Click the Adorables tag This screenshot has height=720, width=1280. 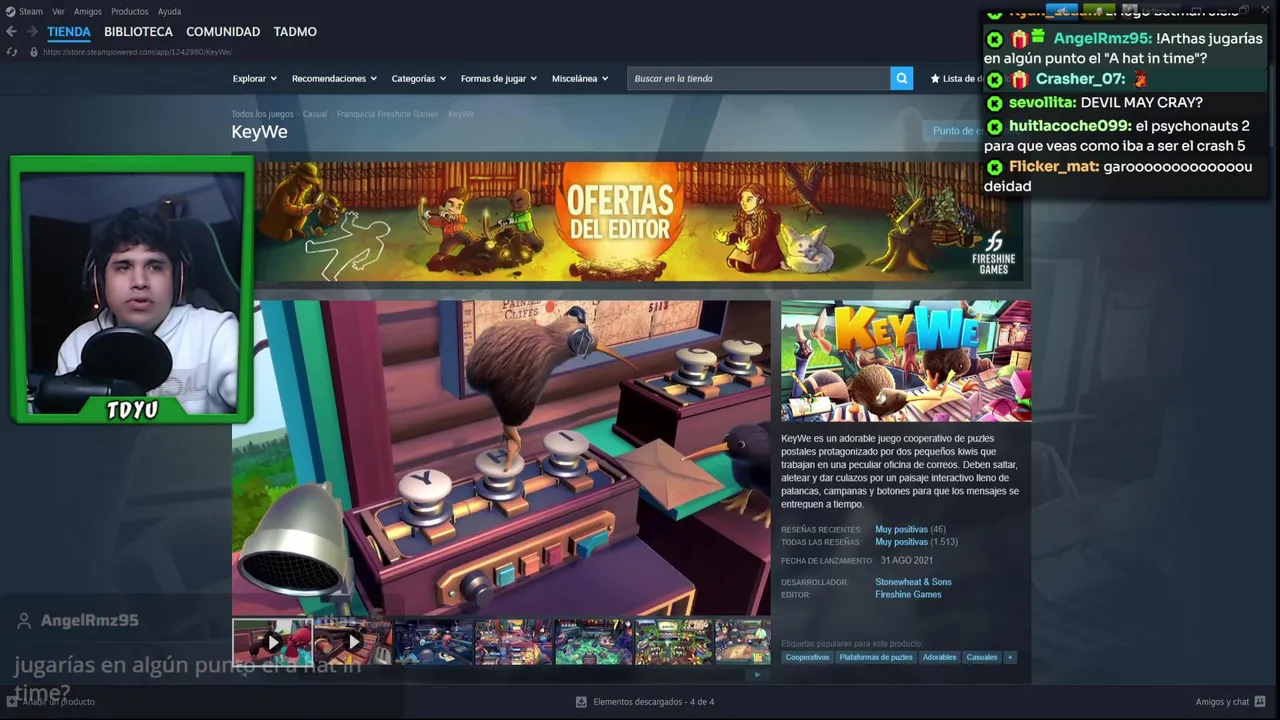[x=939, y=657]
